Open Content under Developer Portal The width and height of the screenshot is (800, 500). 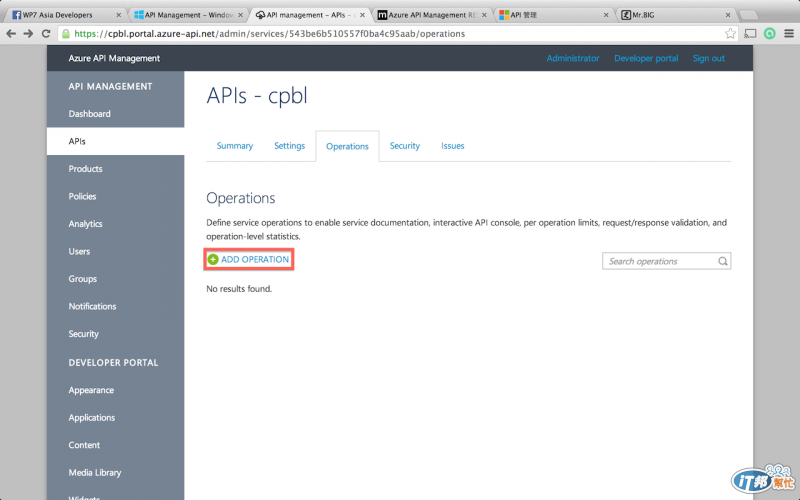pyautogui.click(x=115, y=445)
